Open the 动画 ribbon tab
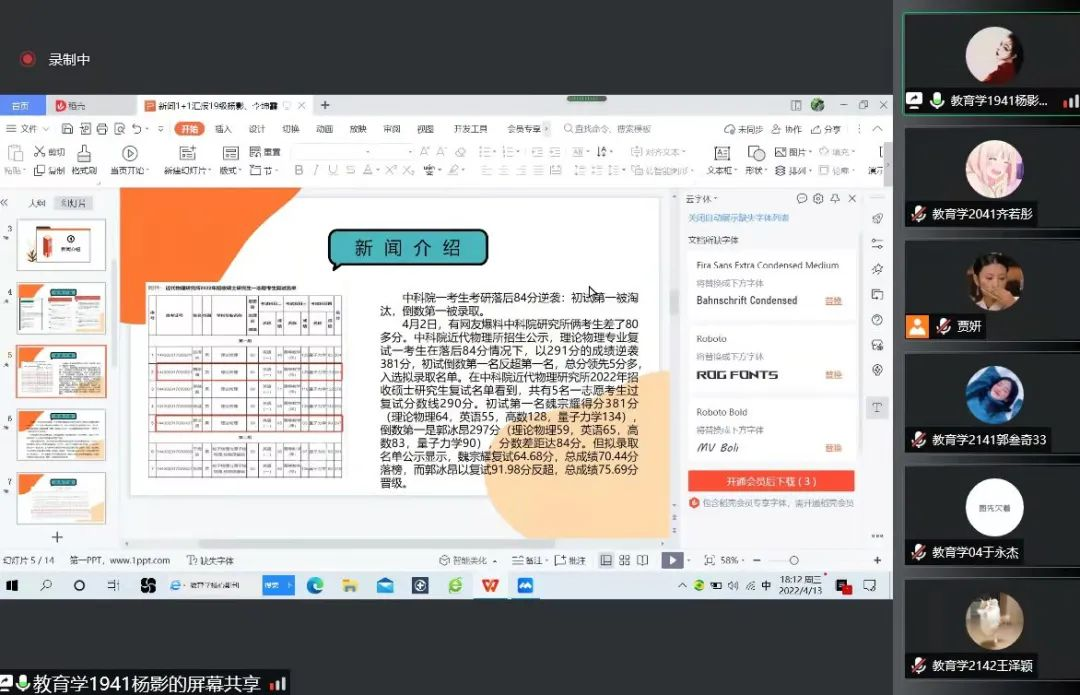Screen dimensions: 1080x695 [324, 129]
